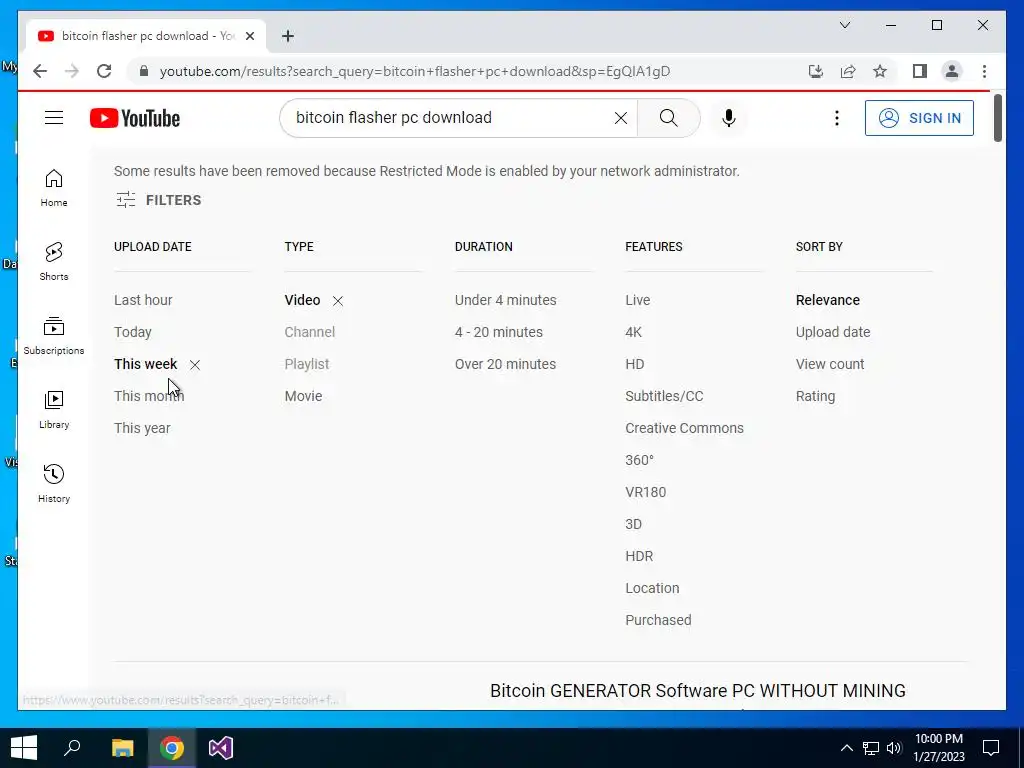Image resolution: width=1024 pixels, height=768 pixels.
Task: Enable the Subtitles/CC filter
Action: click(x=664, y=396)
